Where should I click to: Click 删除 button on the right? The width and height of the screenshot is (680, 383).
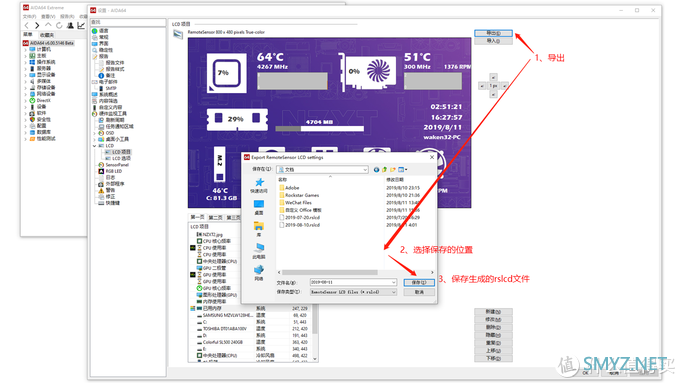[493, 327]
